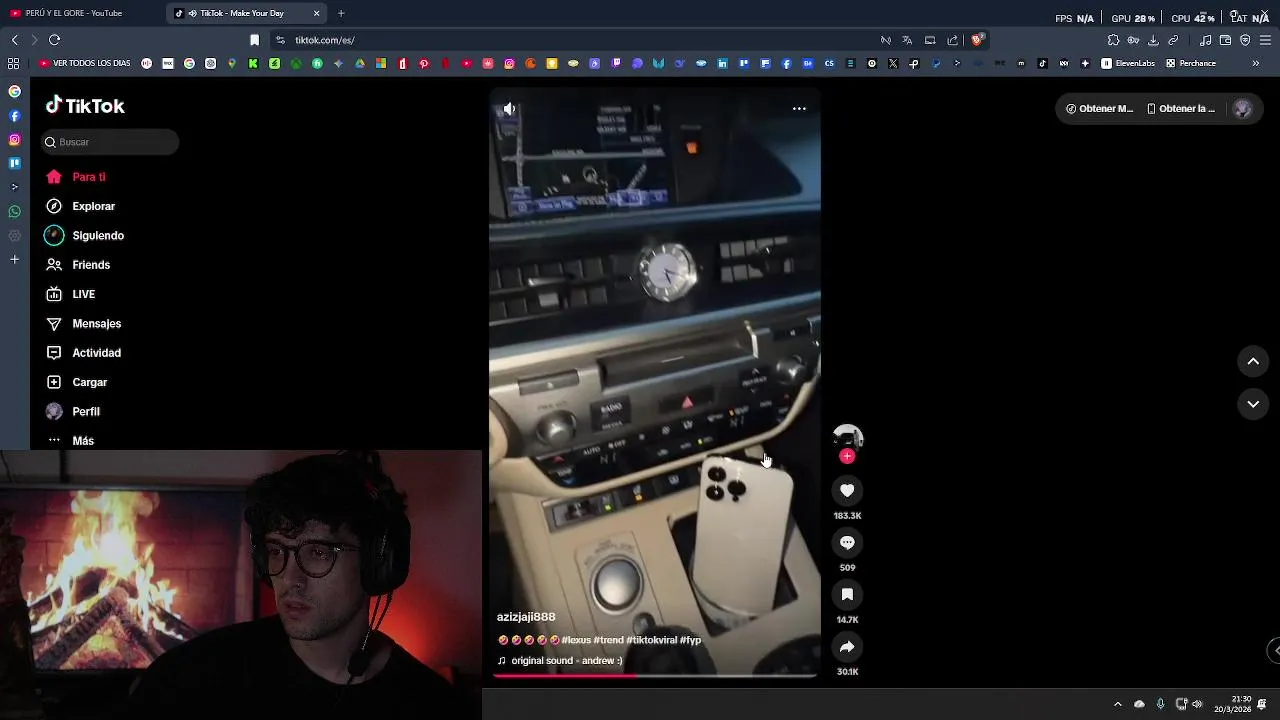Open the Perfil page
The height and width of the screenshot is (720, 1280).
(x=72, y=412)
